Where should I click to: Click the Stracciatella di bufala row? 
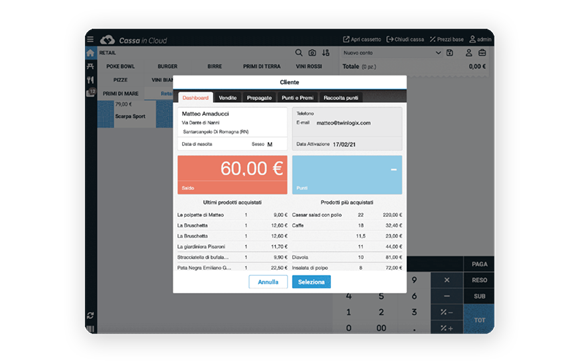(x=233, y=257)
